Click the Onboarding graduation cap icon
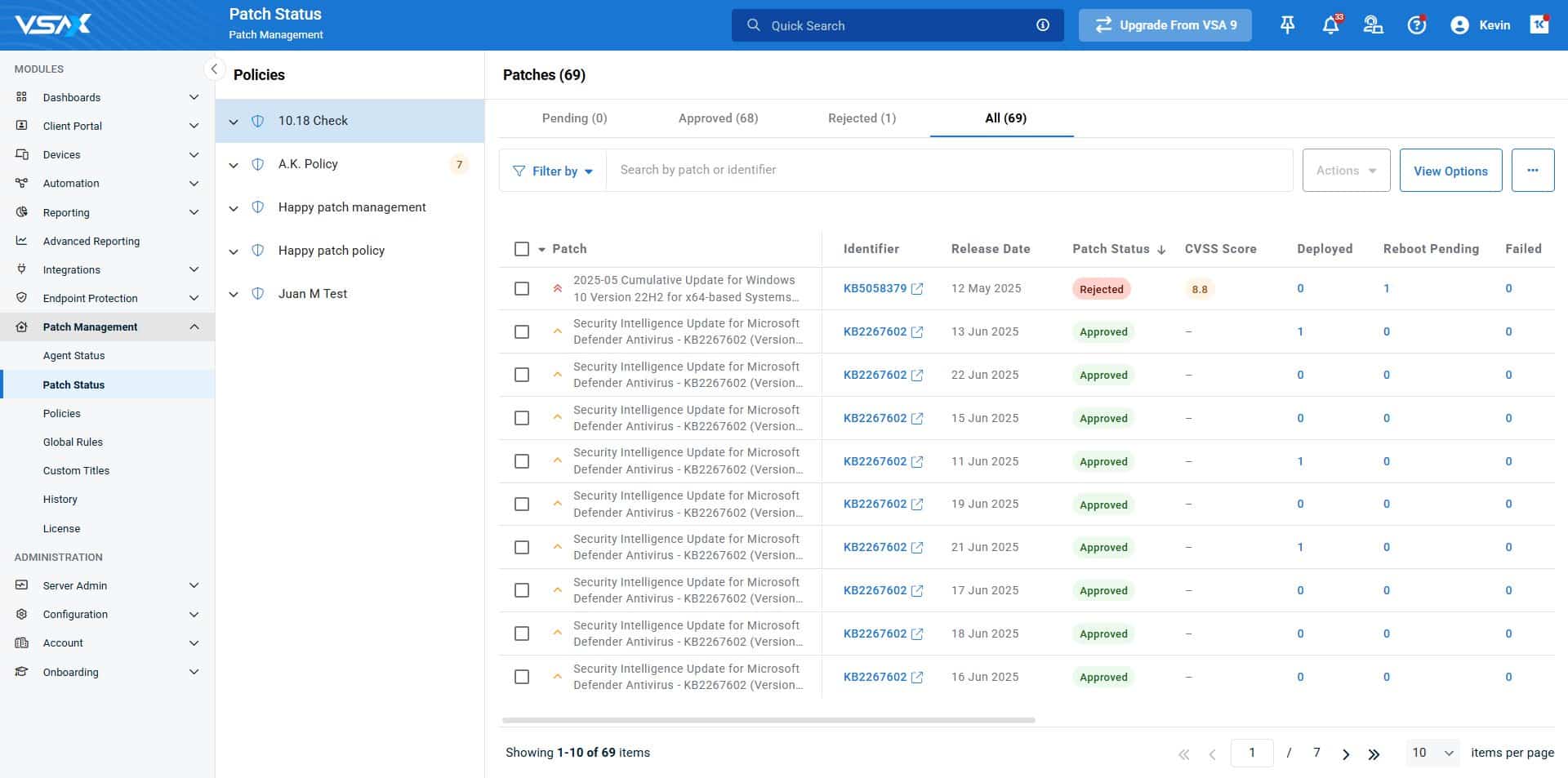This screenshot has height=778, width=1568. coord(22,672)
